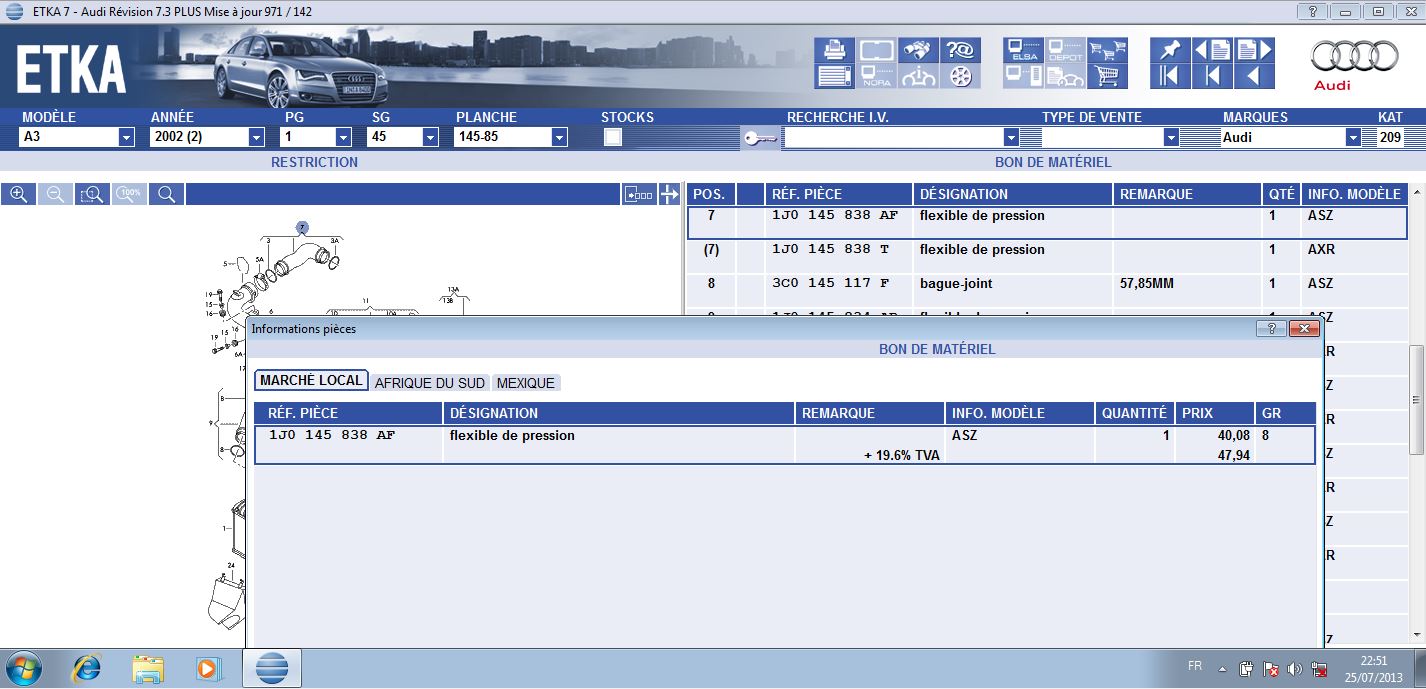Open Internet Explorer from the taskbar
This screenshot has width=1426, height=689.
[x=88, y=668]
